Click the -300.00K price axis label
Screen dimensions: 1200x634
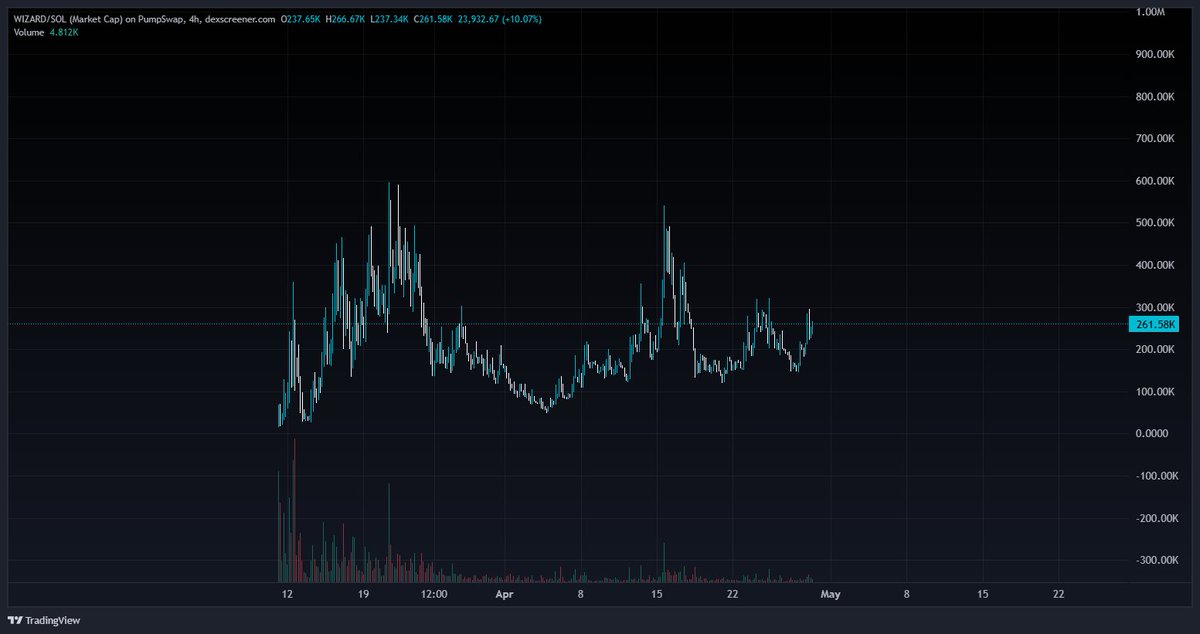1158,560
